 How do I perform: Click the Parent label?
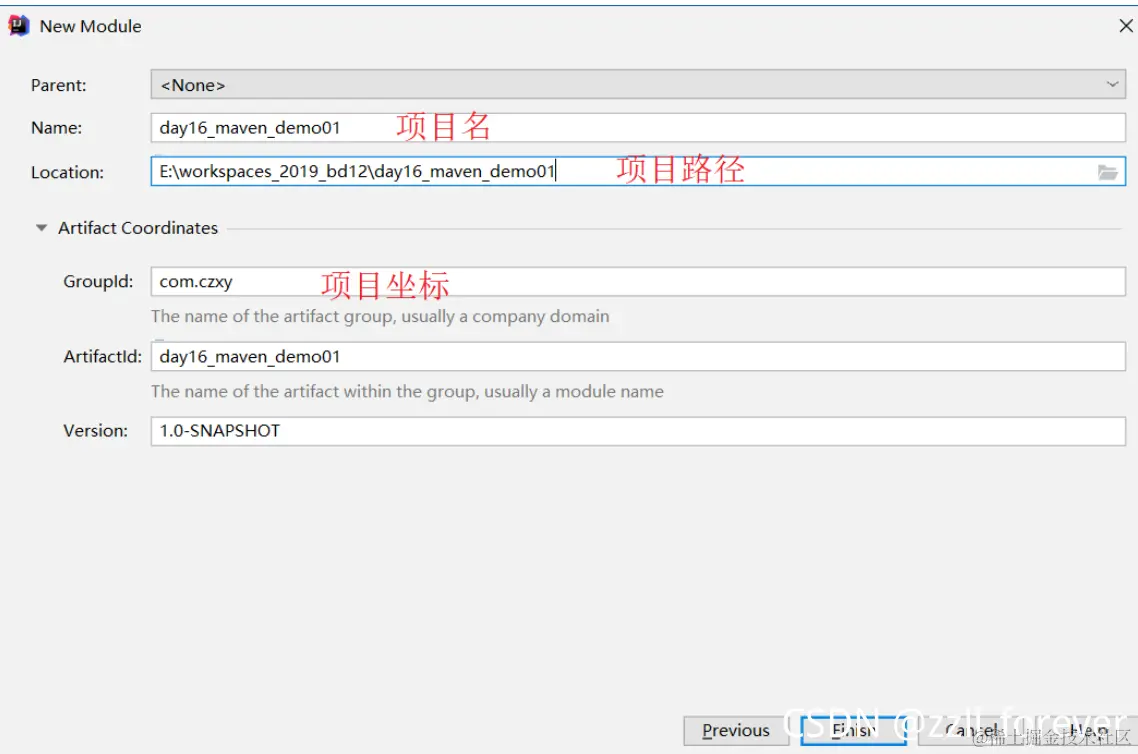coord(59,86)
